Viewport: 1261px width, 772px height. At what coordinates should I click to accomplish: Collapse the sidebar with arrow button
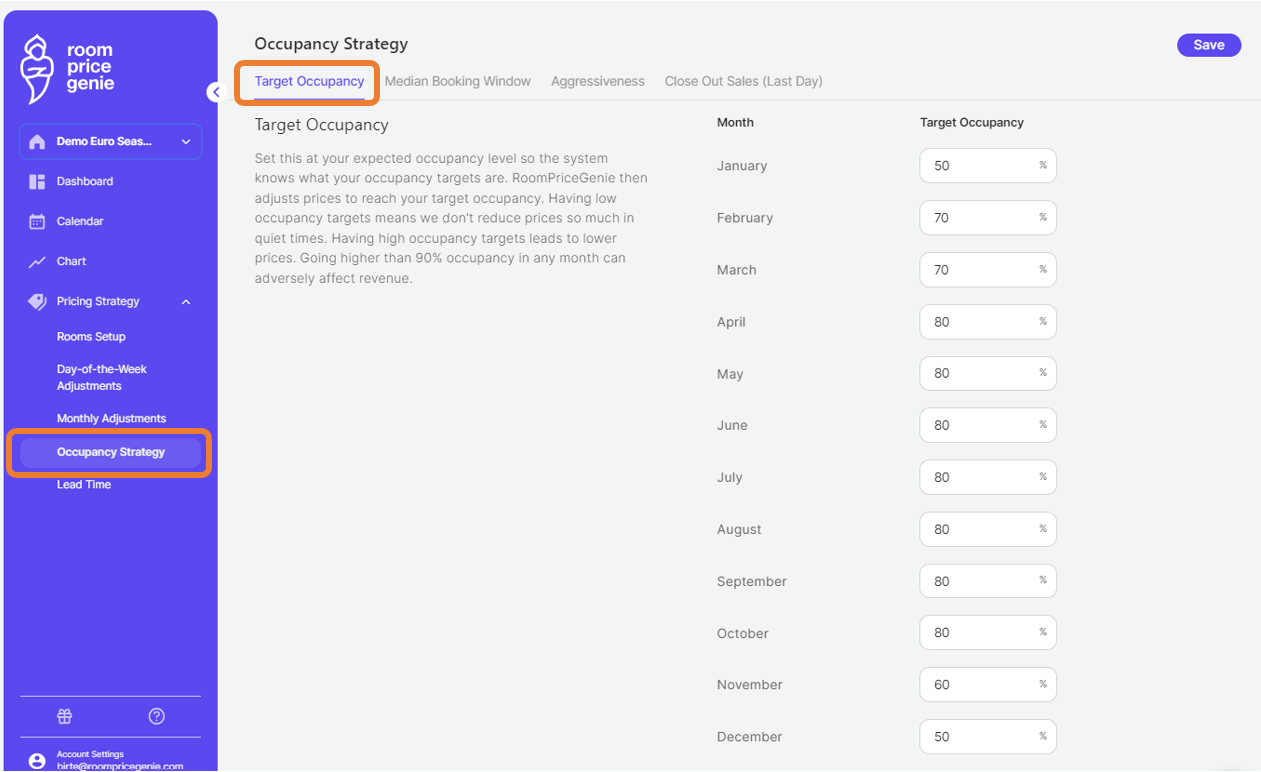[214, 92]
